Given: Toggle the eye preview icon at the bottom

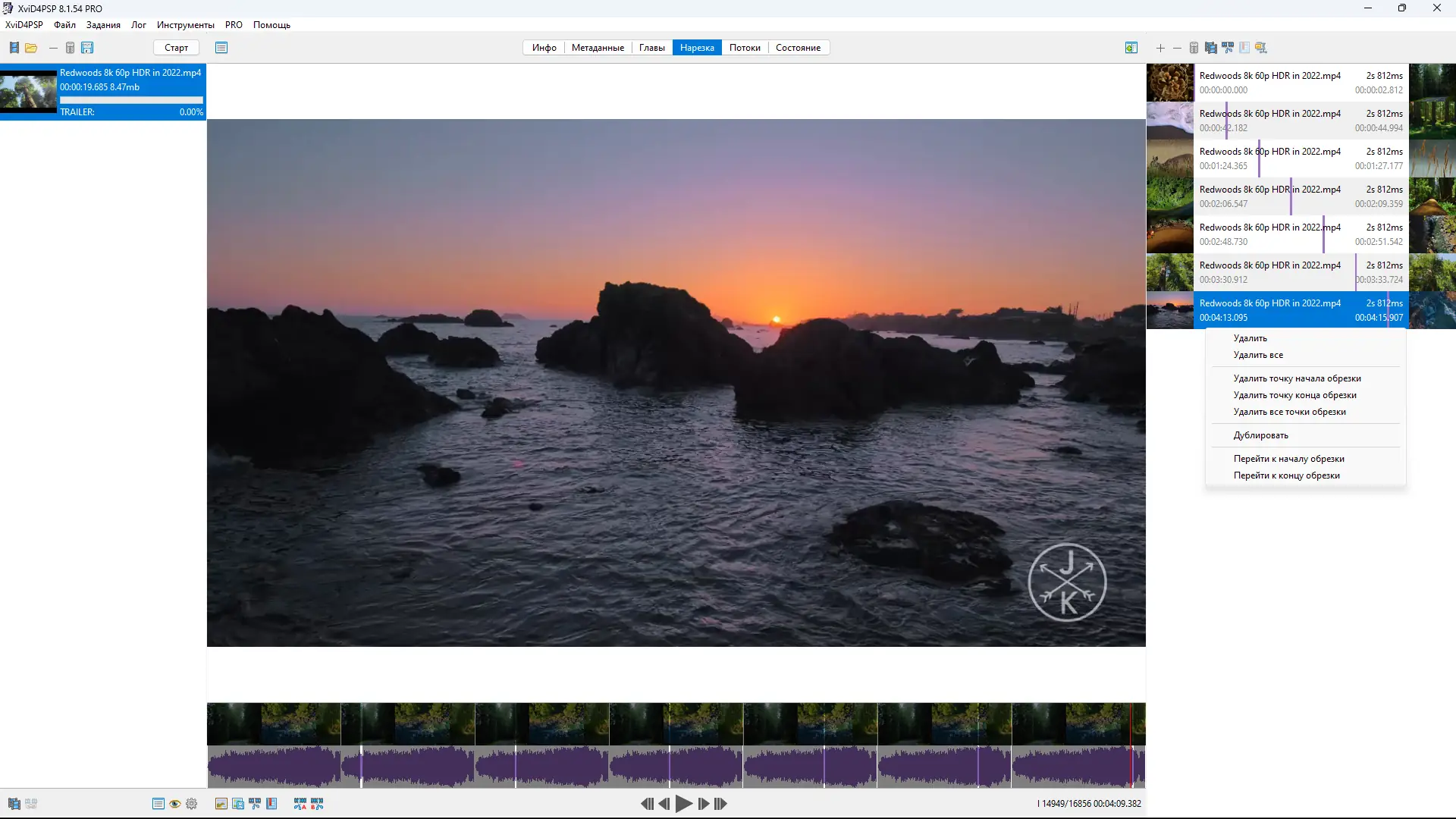Looking at the screenshot, I should pyautogui.click(x=174, y=804).
